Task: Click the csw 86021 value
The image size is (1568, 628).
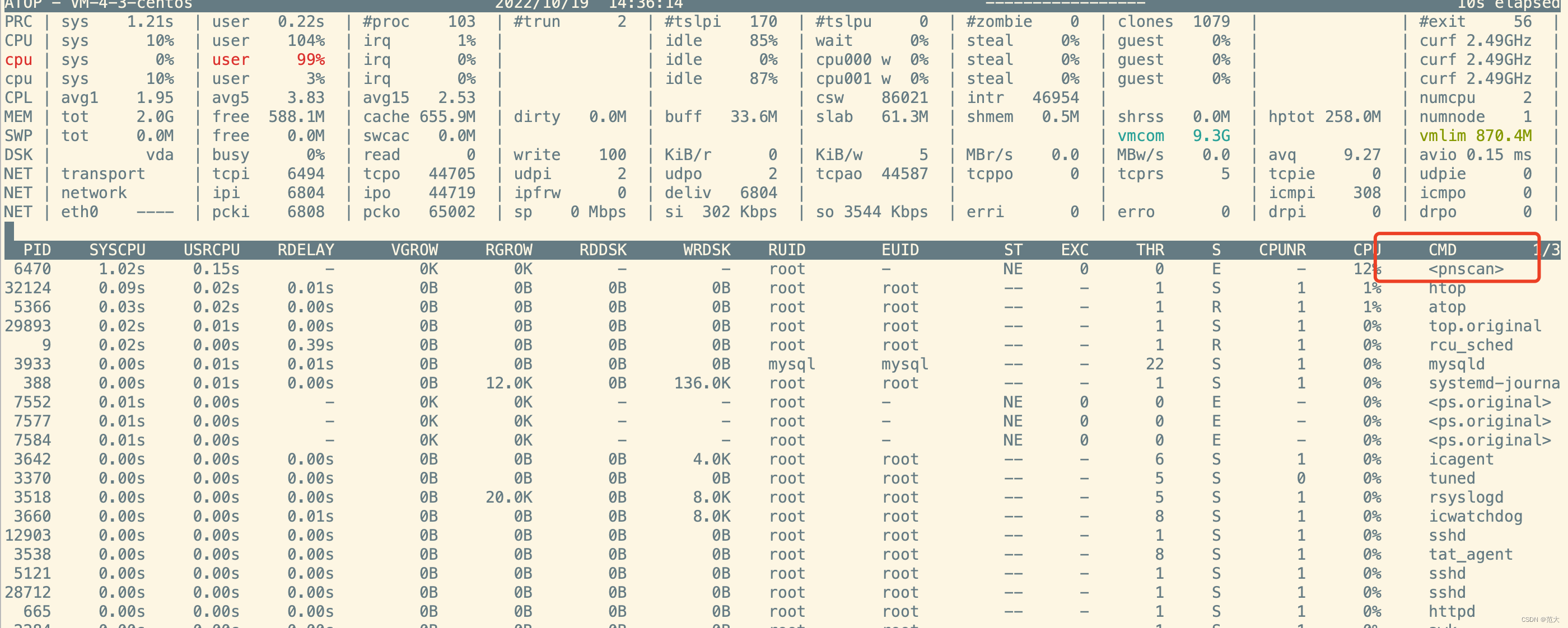Action: 872,97
